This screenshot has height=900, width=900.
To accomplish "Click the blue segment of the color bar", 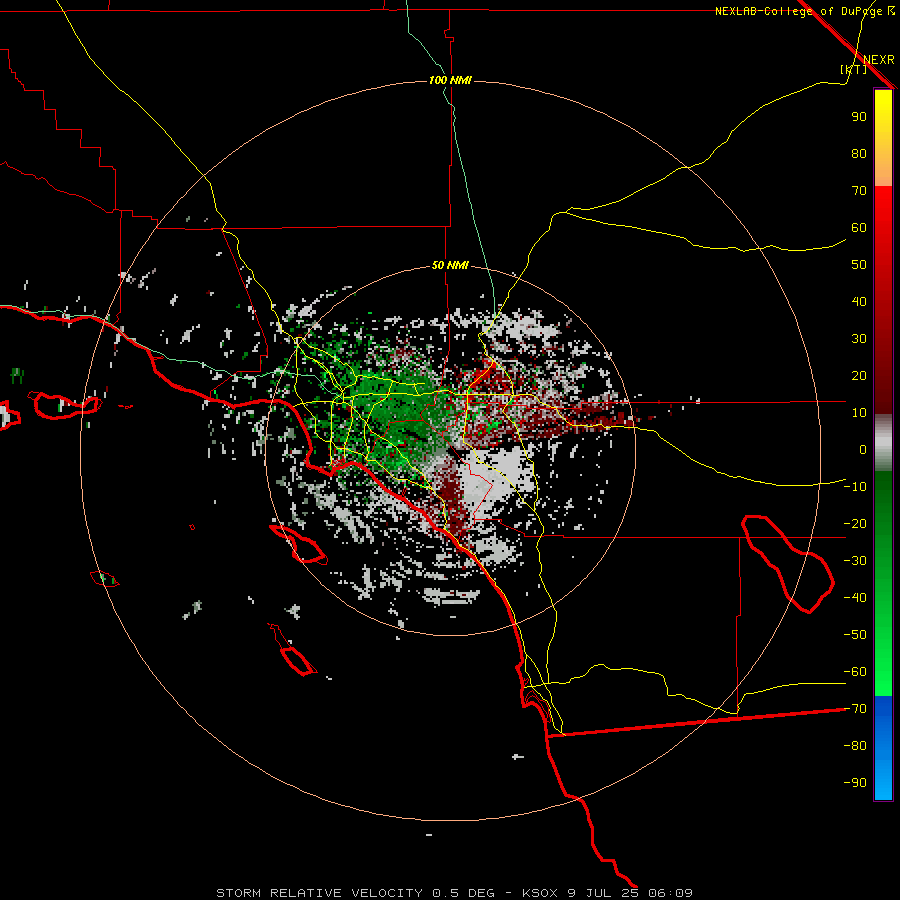I will click(883, 747).
